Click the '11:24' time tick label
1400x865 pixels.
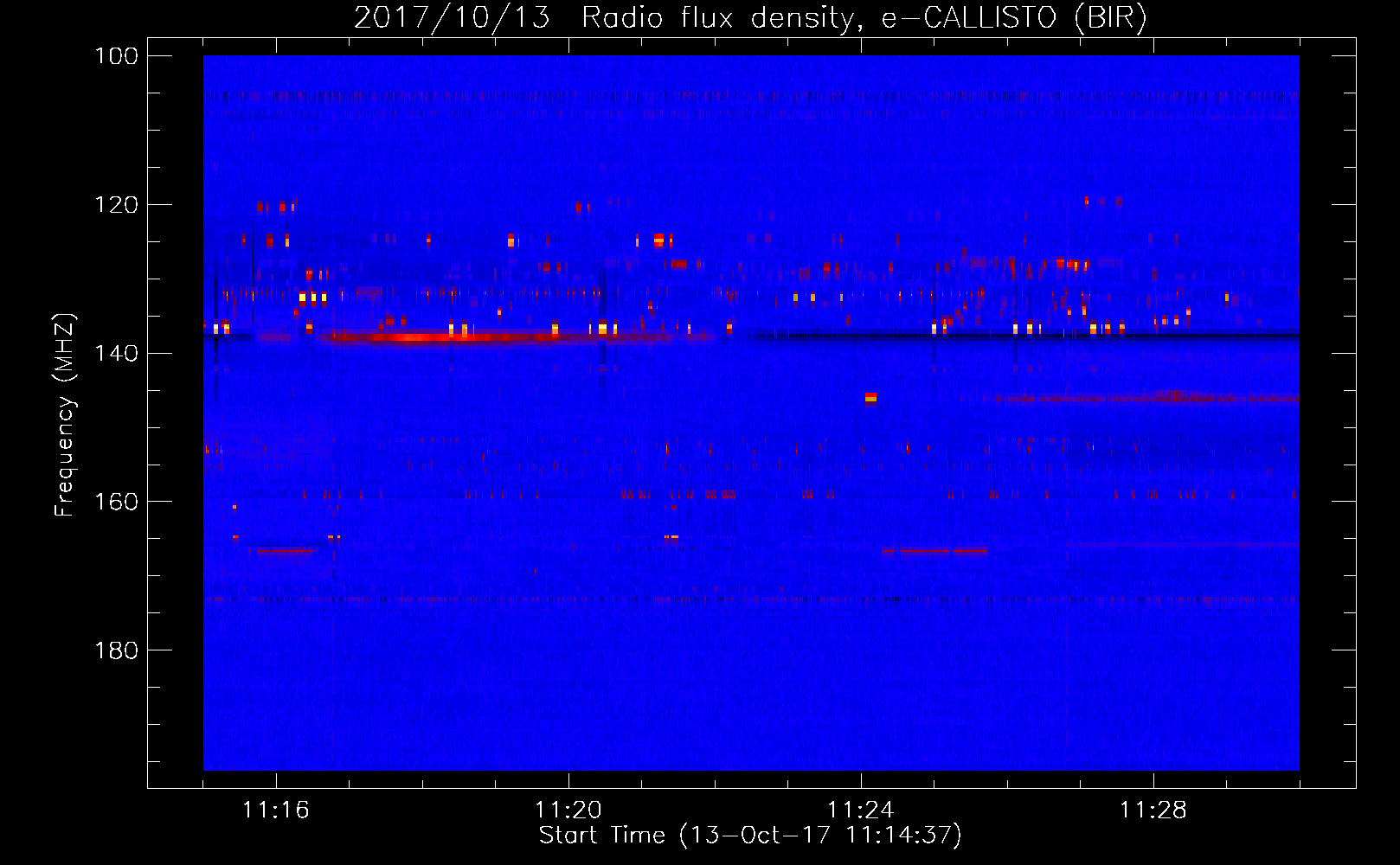[x=861, y=811]
